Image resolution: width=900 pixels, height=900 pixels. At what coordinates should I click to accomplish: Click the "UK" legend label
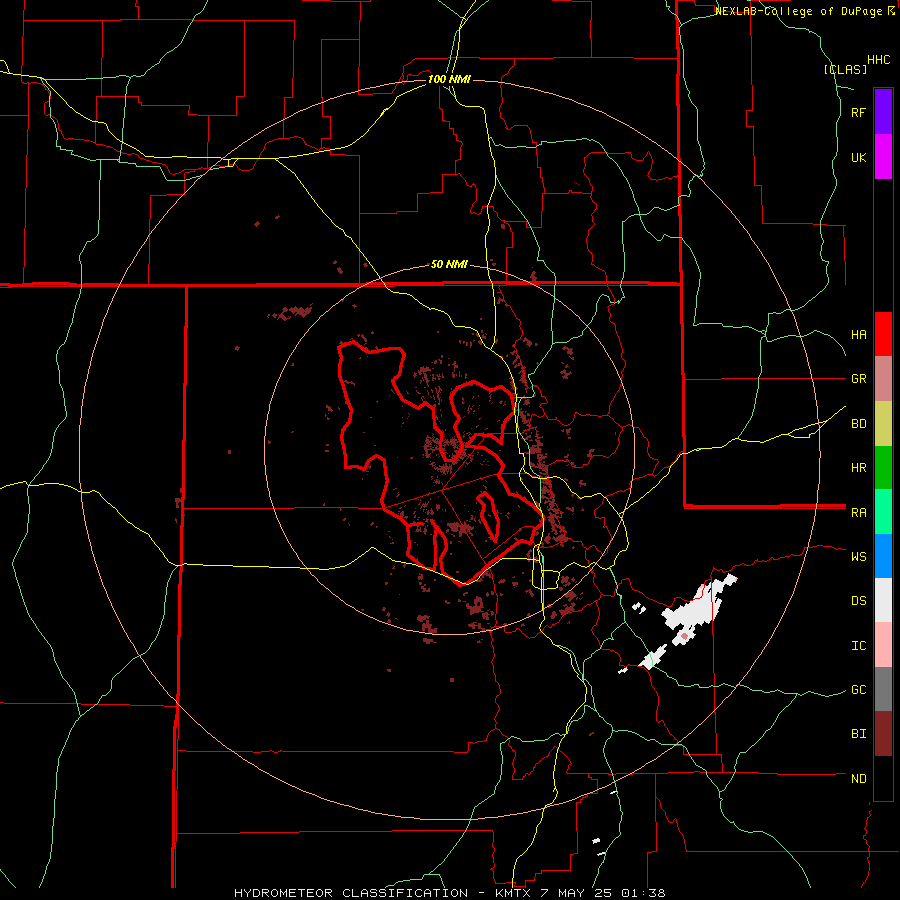[x=858, y=157]
